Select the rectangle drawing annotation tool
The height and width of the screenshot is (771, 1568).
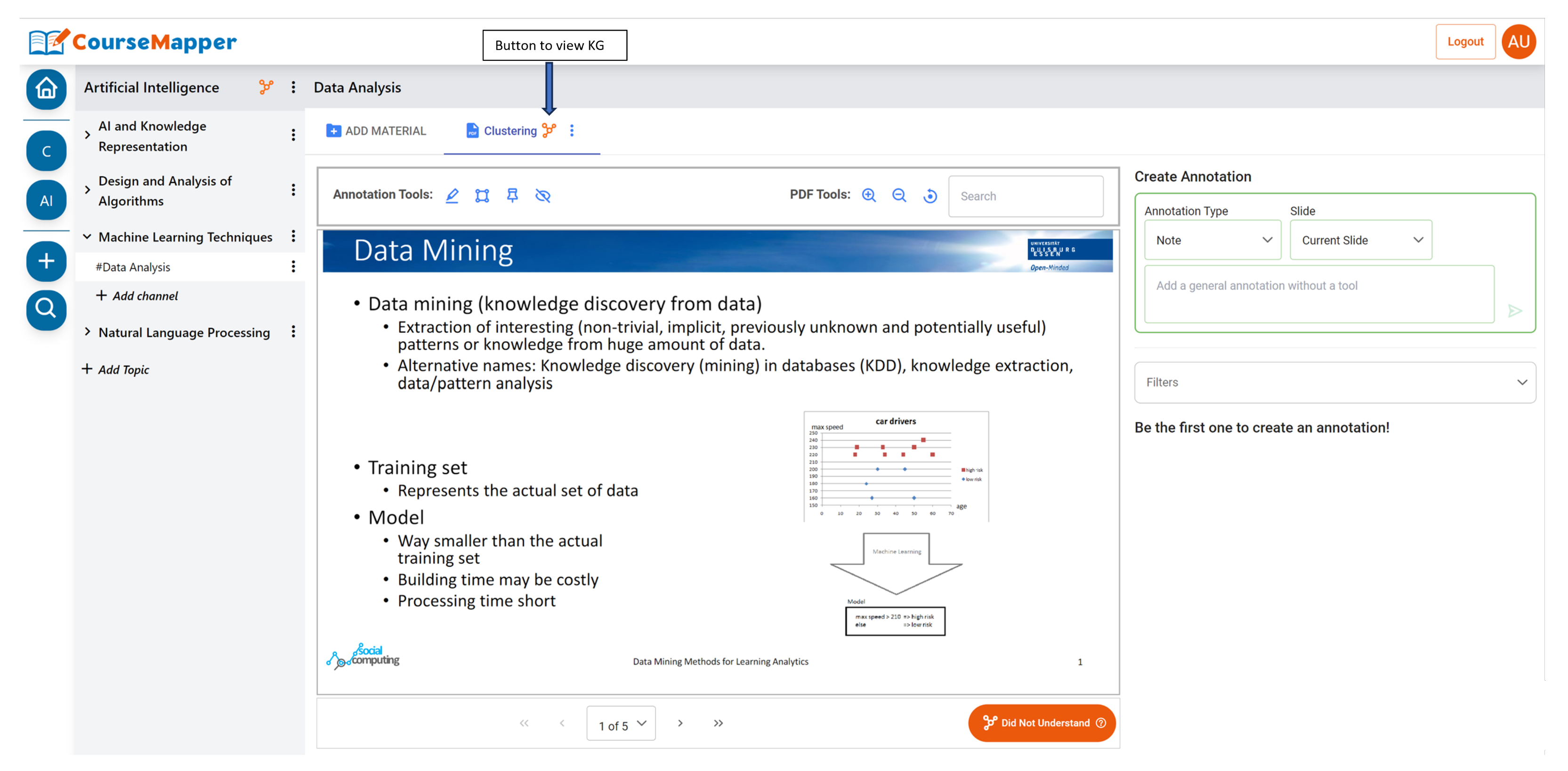click(482, 195)
